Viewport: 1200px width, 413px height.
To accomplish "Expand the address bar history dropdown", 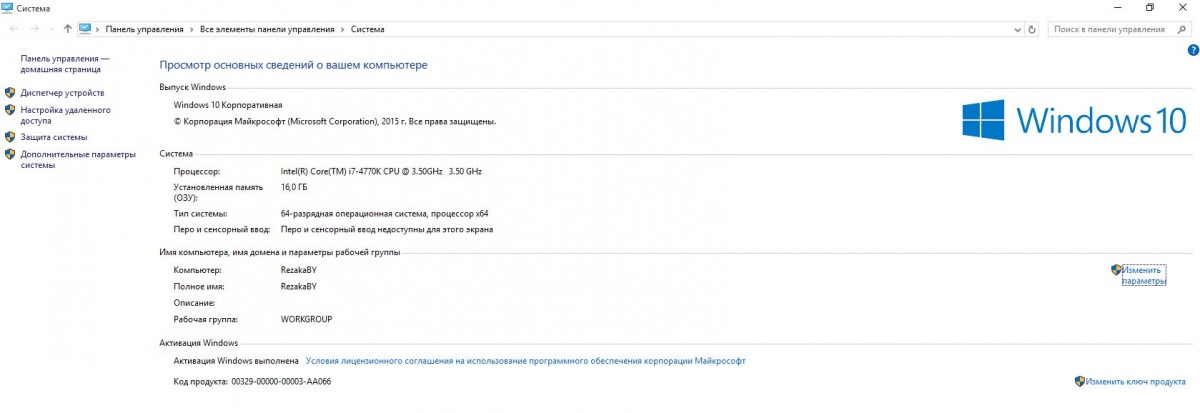I will 1016,29.
